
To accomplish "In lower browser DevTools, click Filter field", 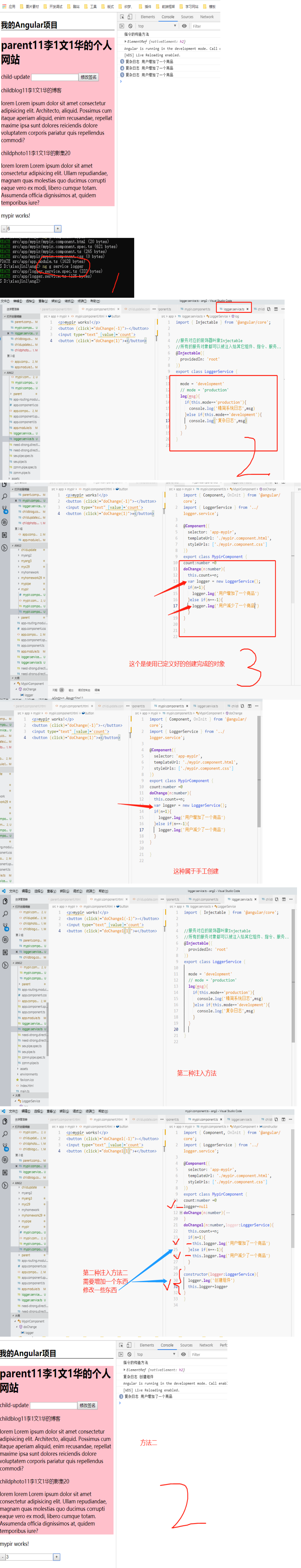I will pos(210,1354).
